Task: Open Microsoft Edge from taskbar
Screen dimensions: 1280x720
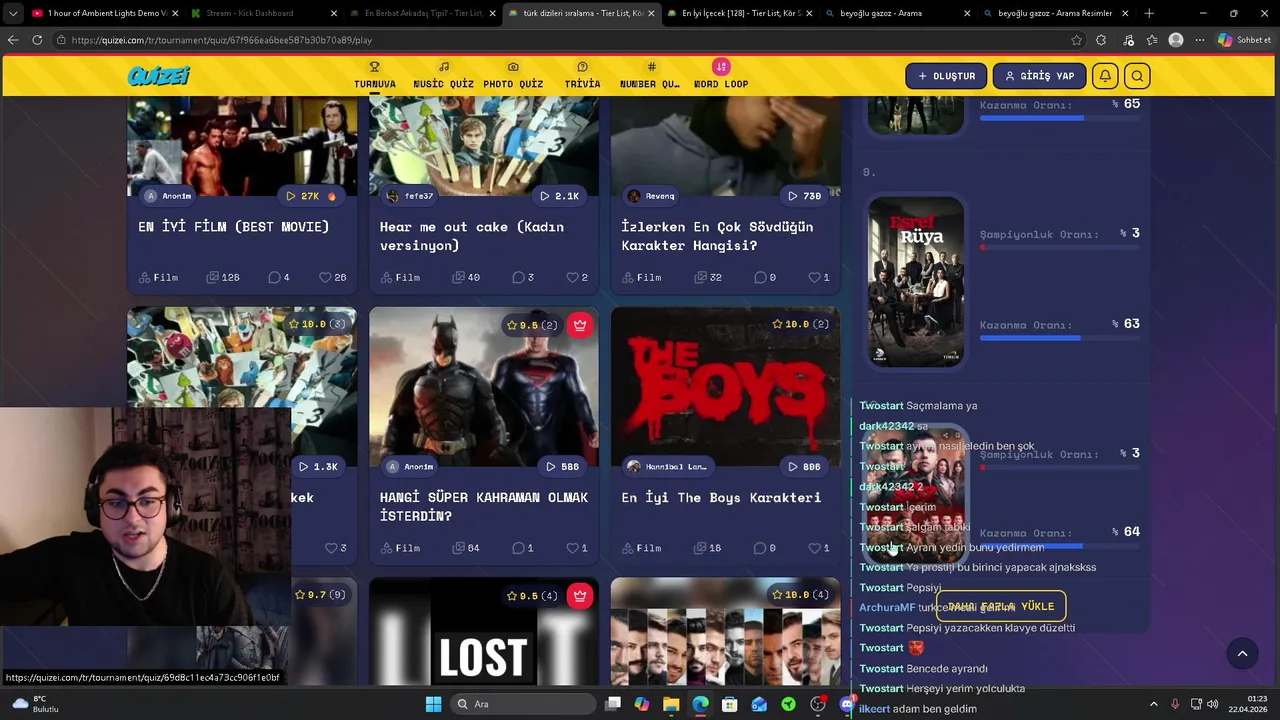Action: [700, 704]
